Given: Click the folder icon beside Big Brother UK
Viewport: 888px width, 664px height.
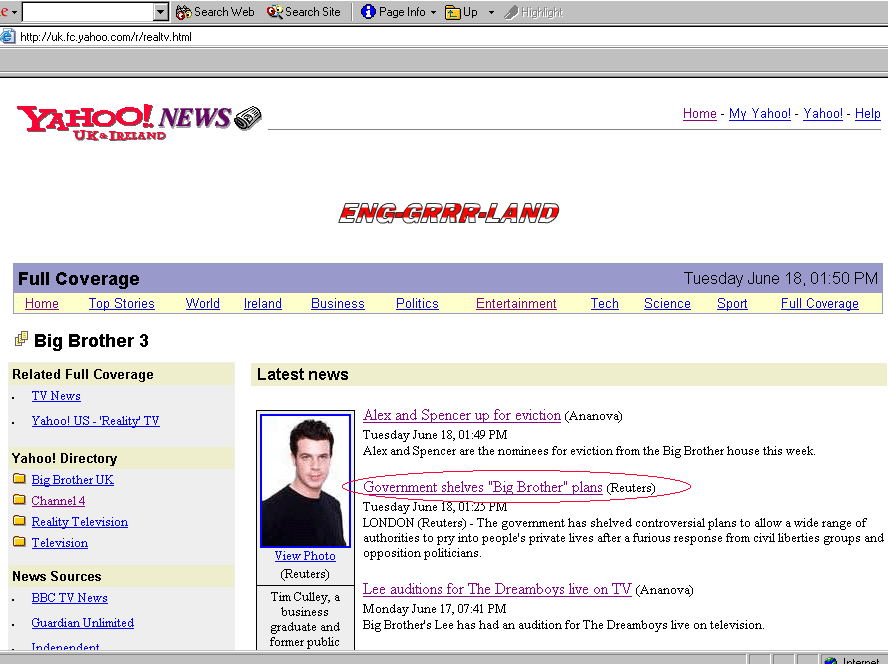Looking at the screenshot, I should point(19,479).
